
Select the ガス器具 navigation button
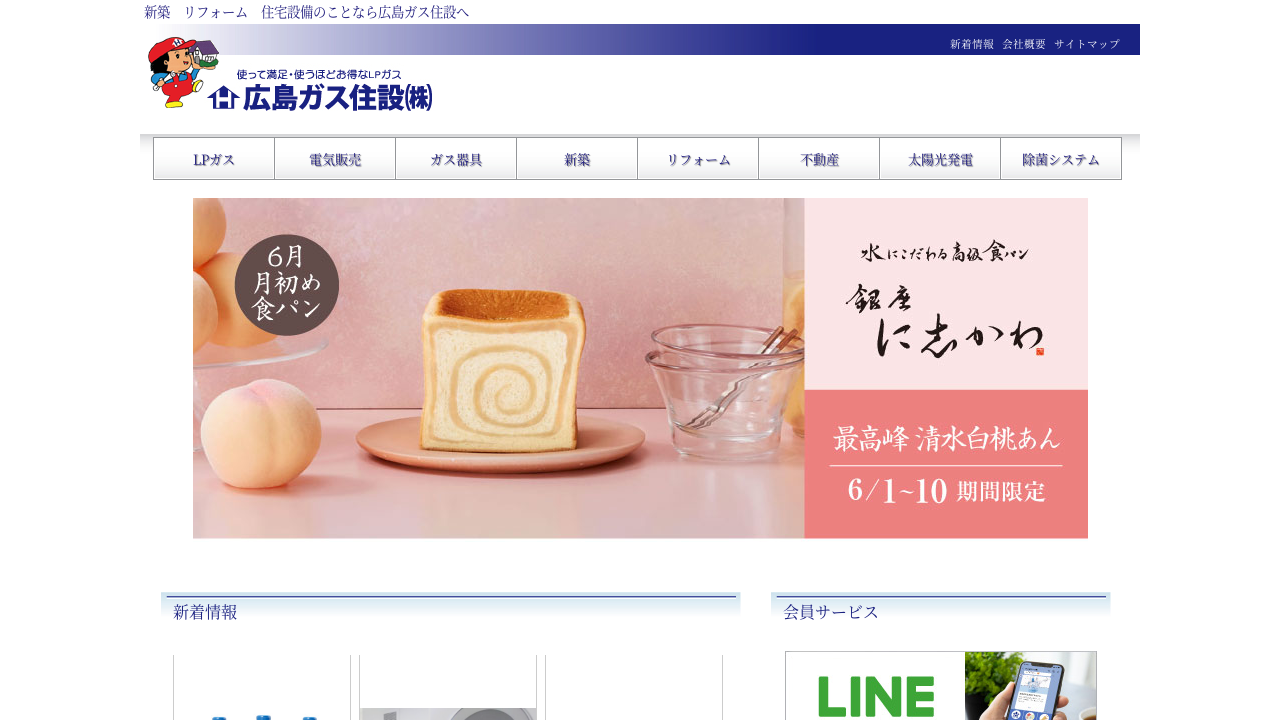pyautogui.click(x=456, y=159)
